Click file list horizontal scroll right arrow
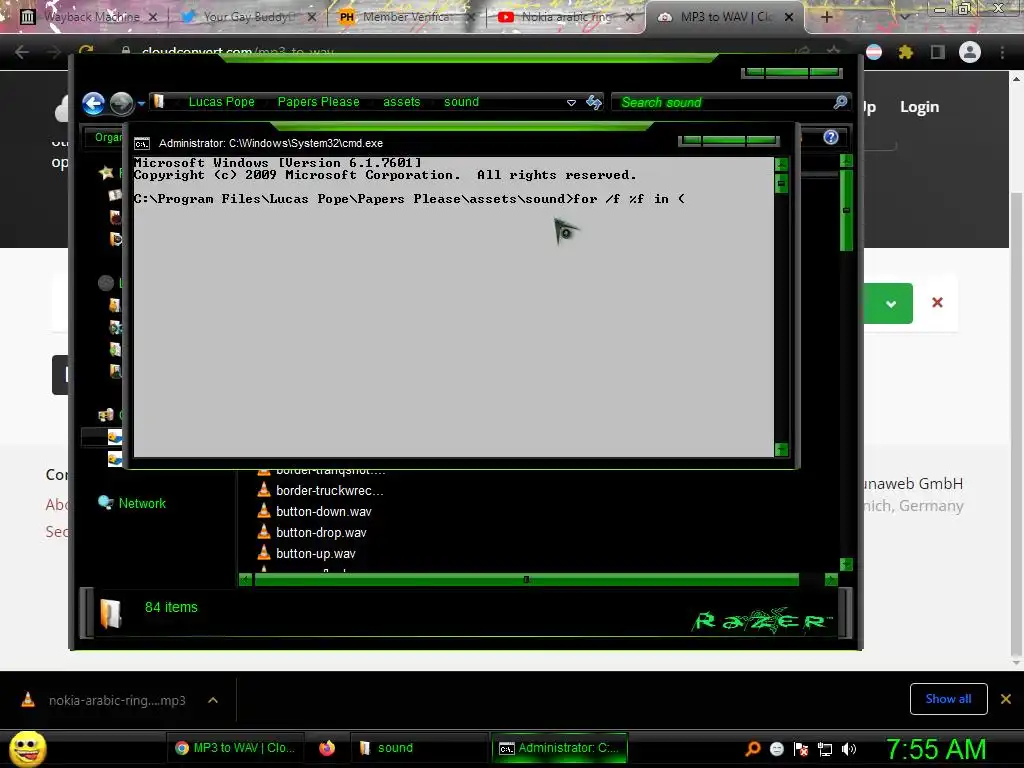 tap(831, 579)
